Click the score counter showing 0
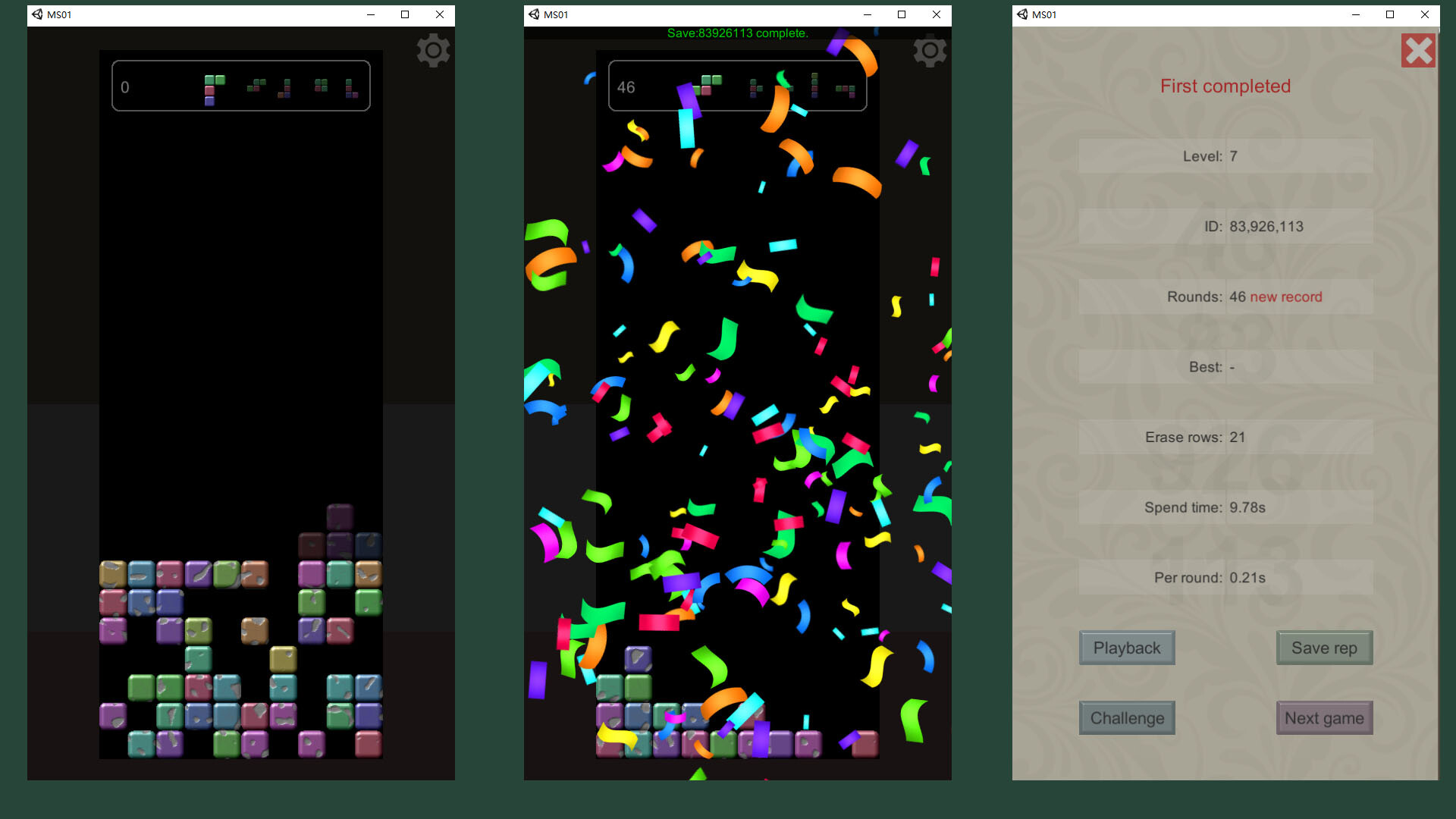 [x=124, y=86]
